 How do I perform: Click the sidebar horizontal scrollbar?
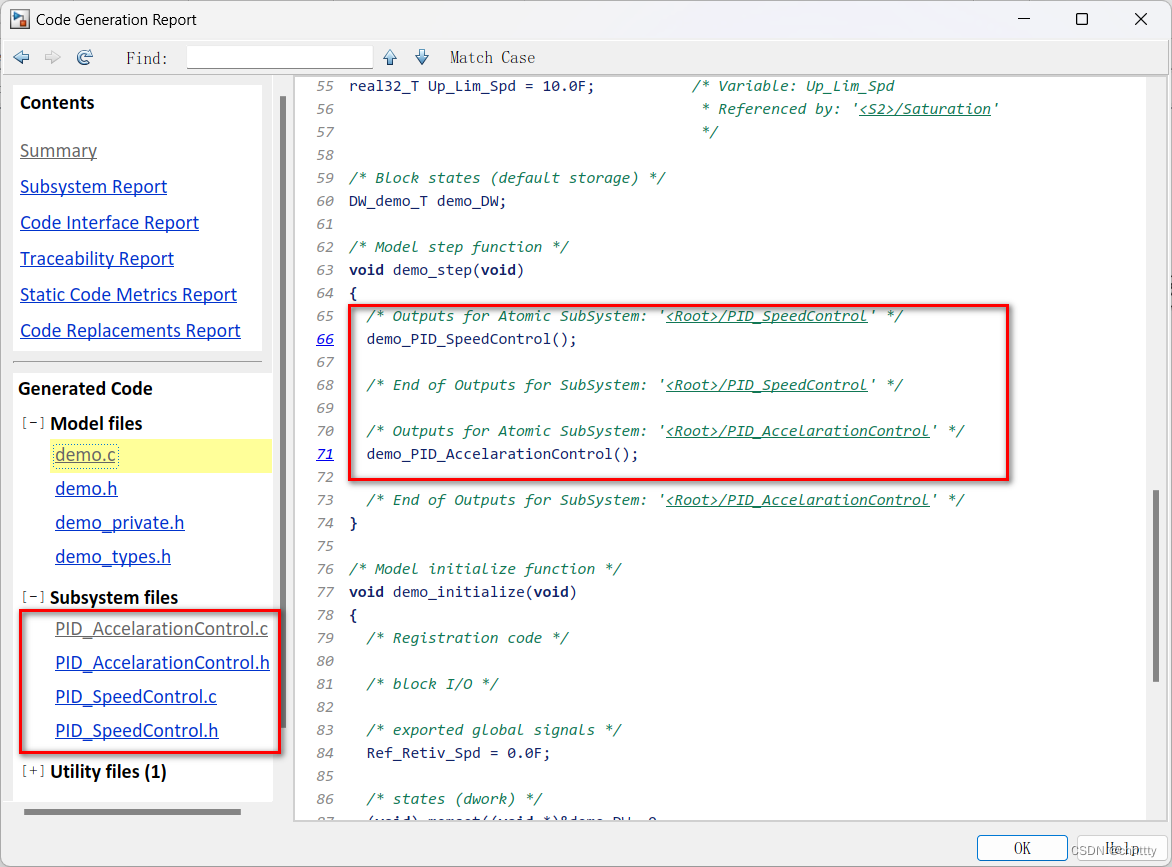click(x=132, y=812)
